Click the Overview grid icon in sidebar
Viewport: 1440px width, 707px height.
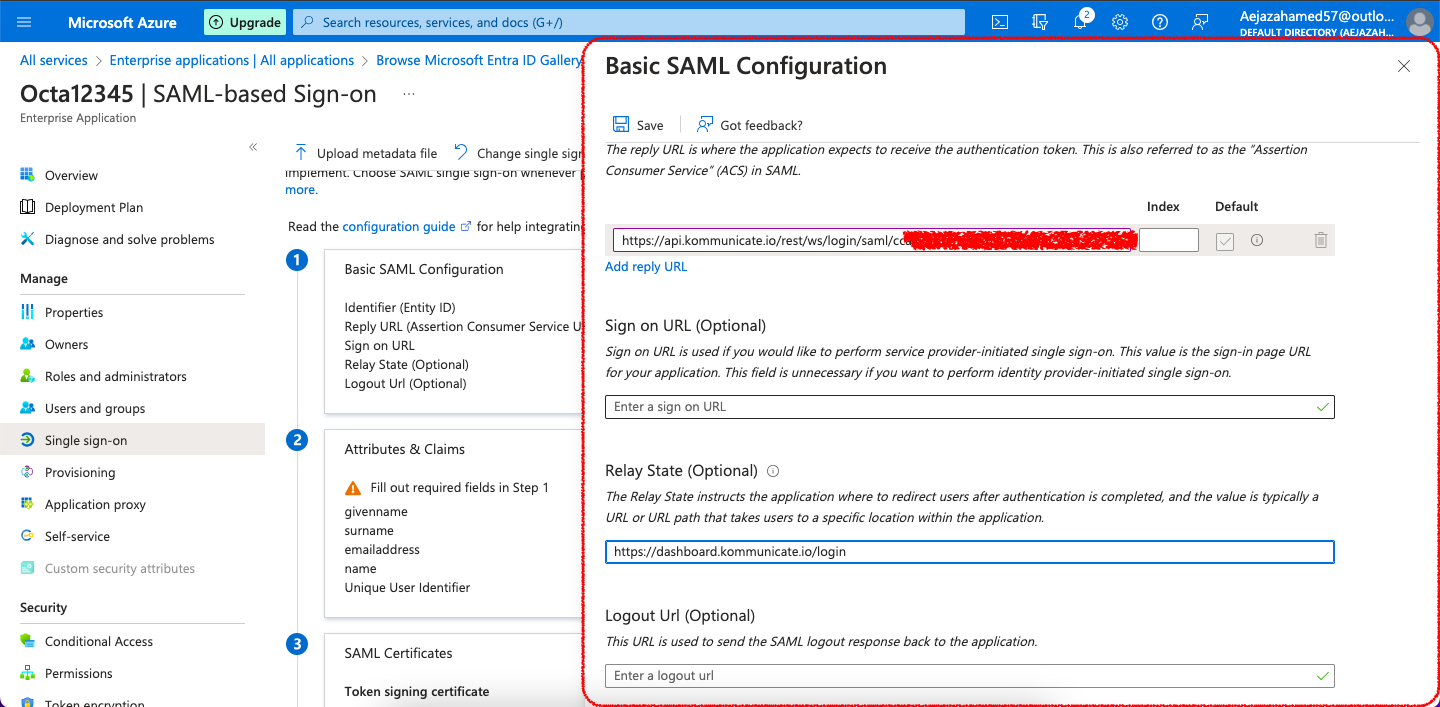tap(28, 175)
